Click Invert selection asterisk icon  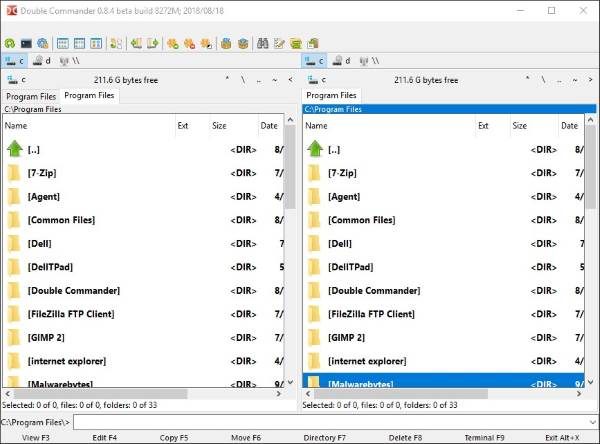pos(206,43)
